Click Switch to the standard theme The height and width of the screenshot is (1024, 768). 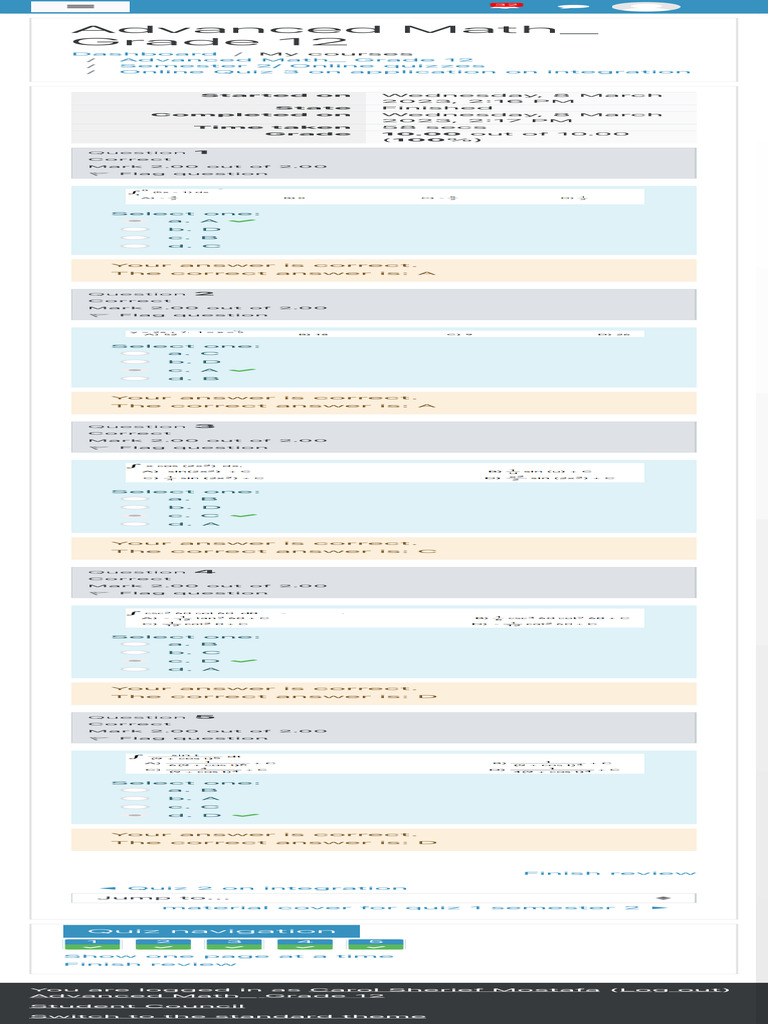coord(229,1016)
